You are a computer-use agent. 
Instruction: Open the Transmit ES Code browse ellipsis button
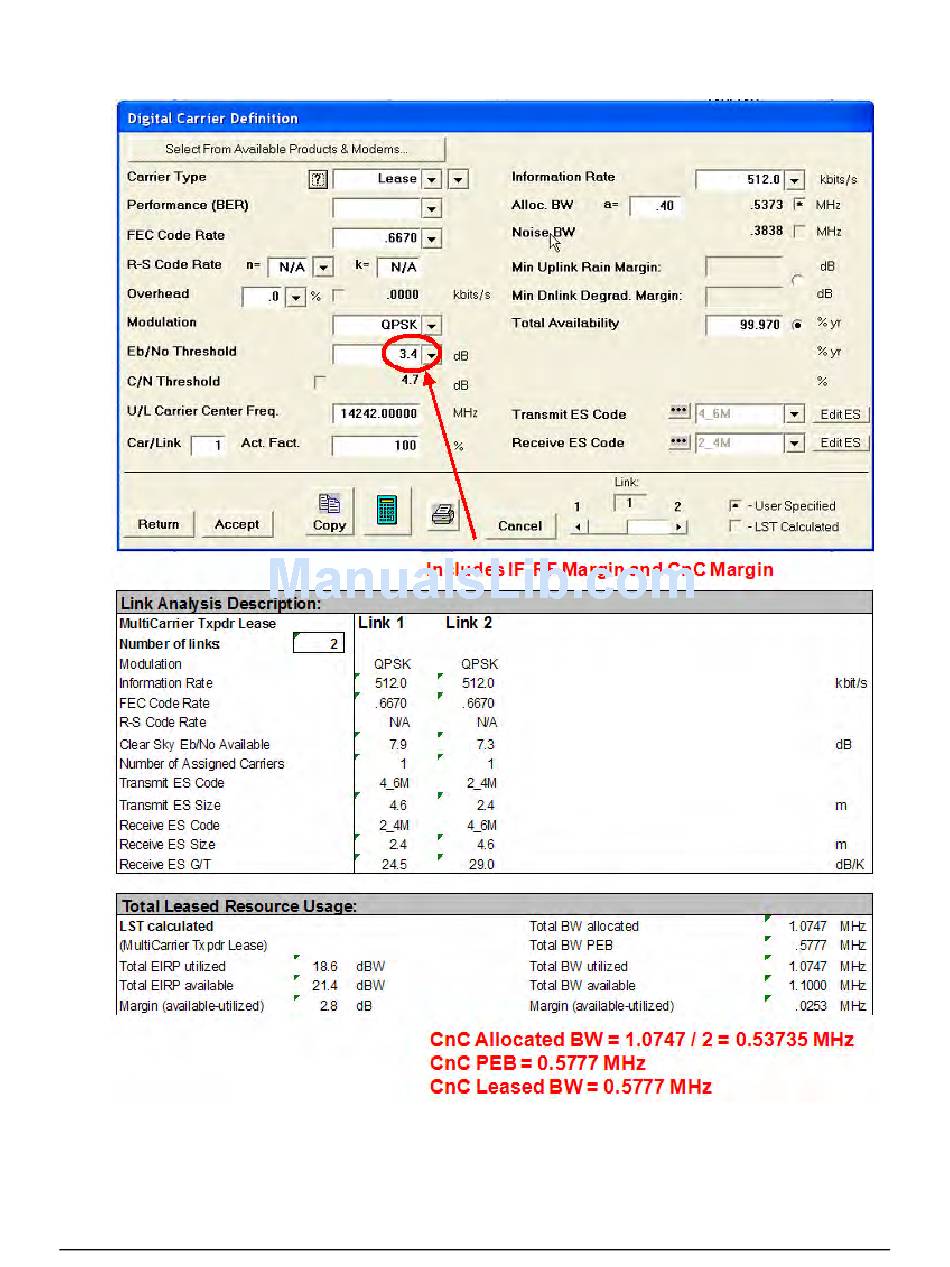[x=679, y=413]
